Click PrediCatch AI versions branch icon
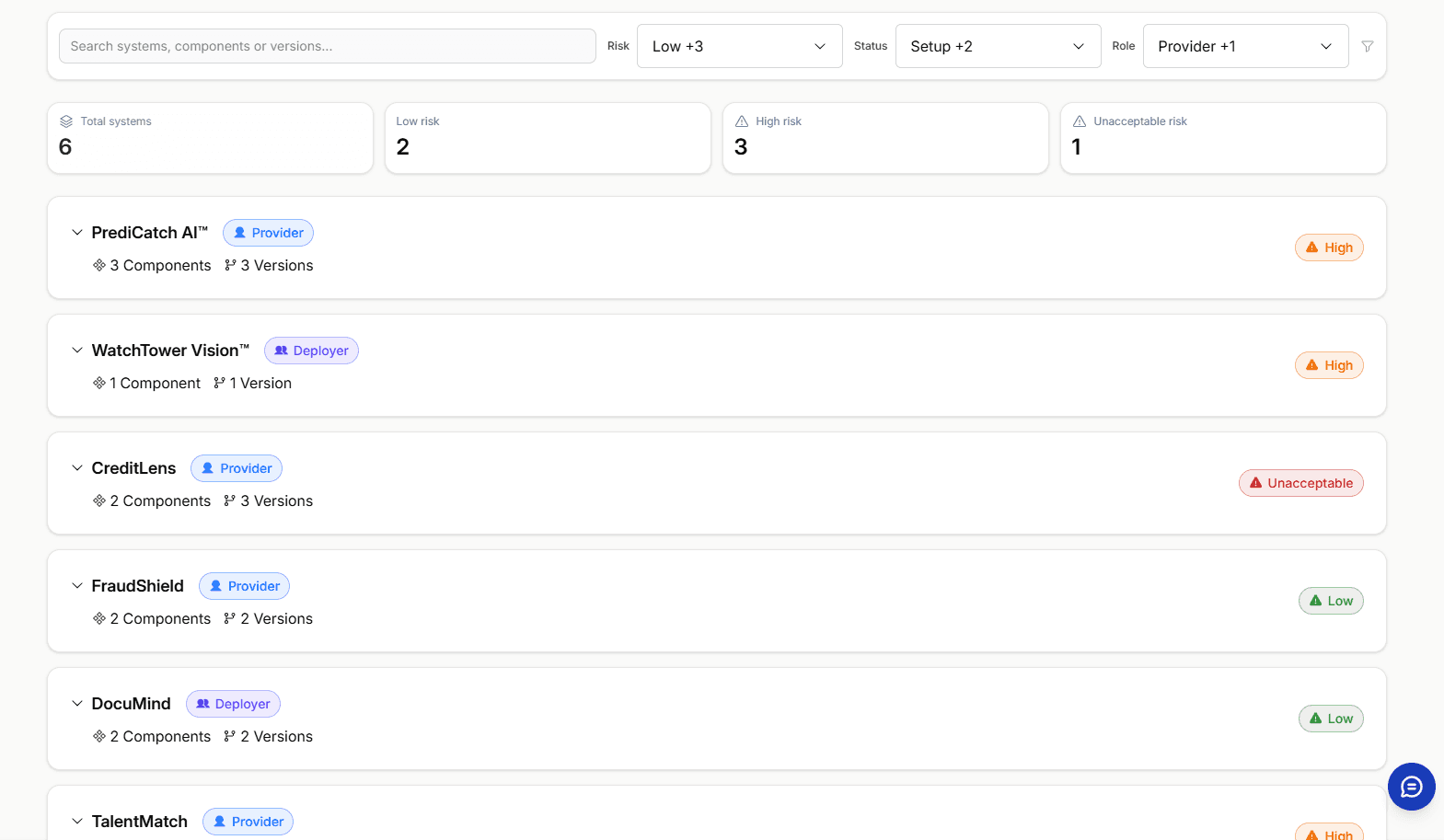Image resolution: width=1444 pixels, height=840 pixels. pos(230,265)
